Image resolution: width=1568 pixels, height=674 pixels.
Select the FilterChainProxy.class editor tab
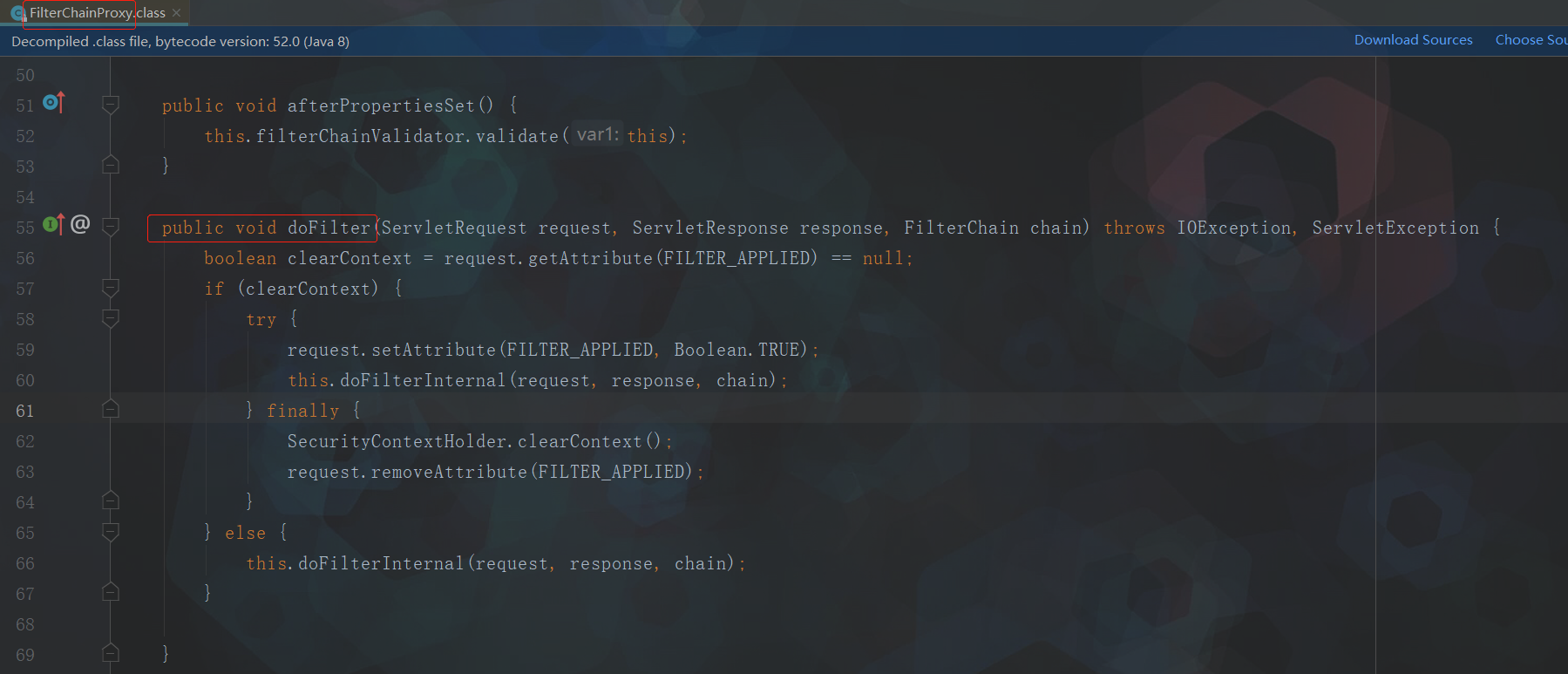tap(97, 13)
